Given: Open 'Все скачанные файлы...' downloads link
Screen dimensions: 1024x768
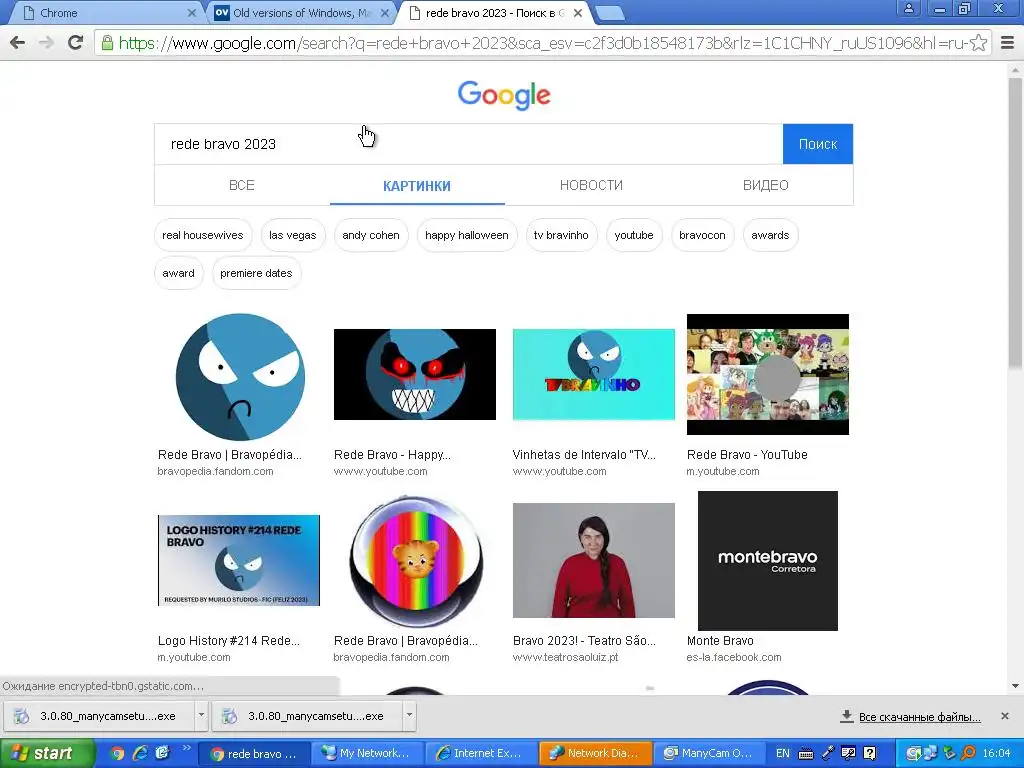Looking at the screenshot, I should tap(920, 716).
